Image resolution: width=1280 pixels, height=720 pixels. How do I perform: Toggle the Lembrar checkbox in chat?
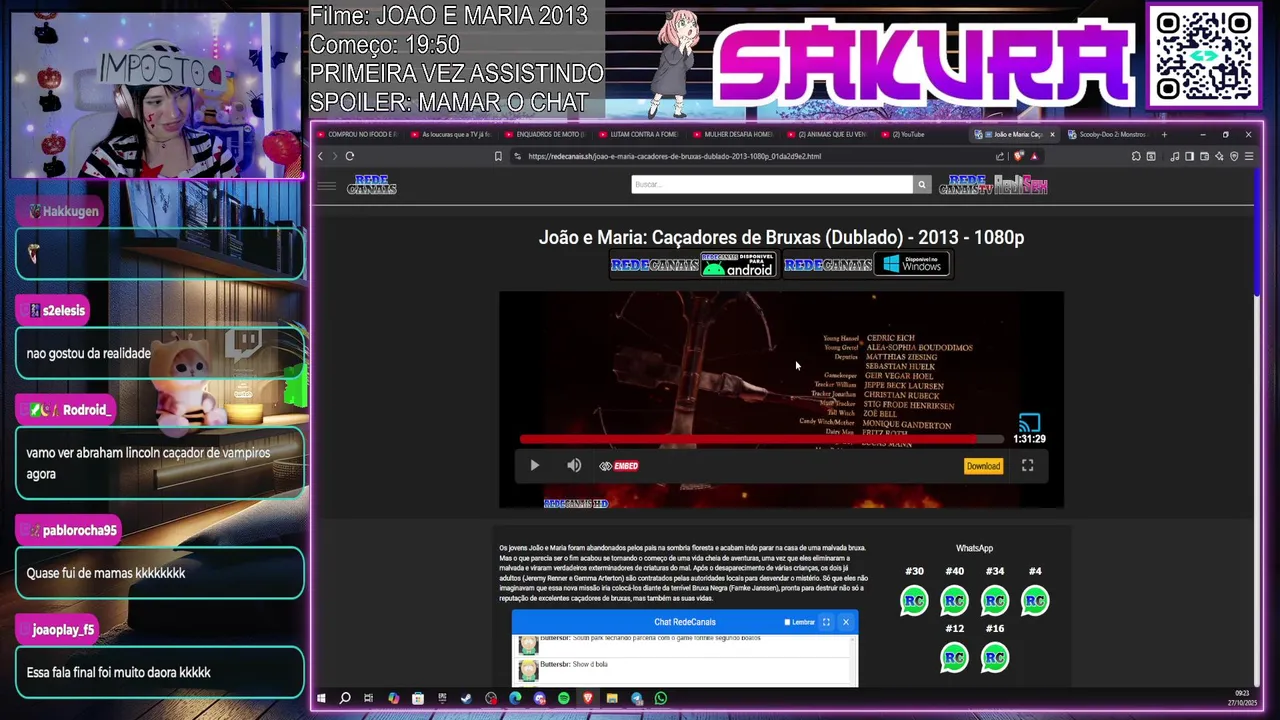point(787,622)
